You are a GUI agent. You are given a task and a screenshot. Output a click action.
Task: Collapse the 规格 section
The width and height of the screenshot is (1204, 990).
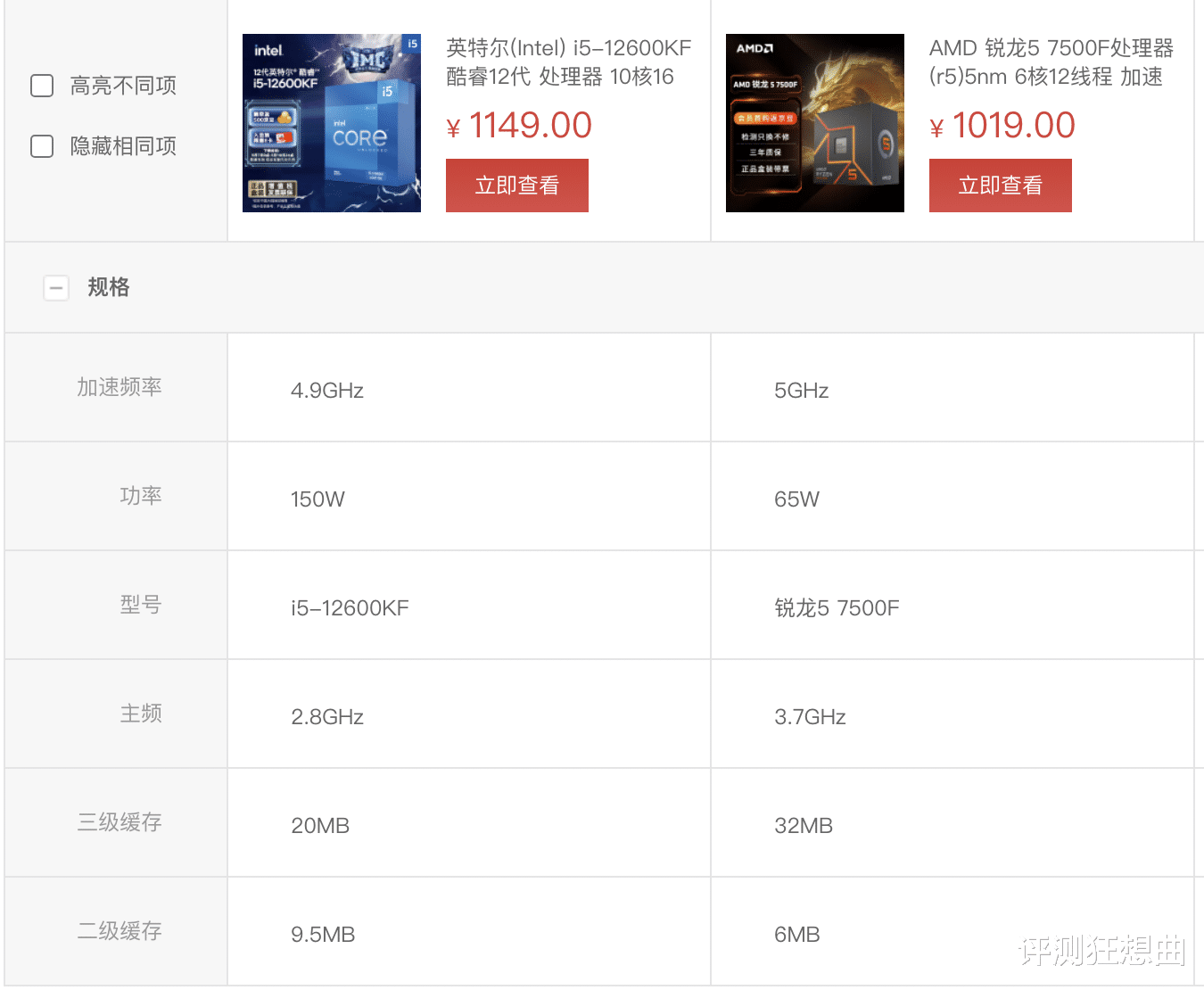tap(56, 288)
